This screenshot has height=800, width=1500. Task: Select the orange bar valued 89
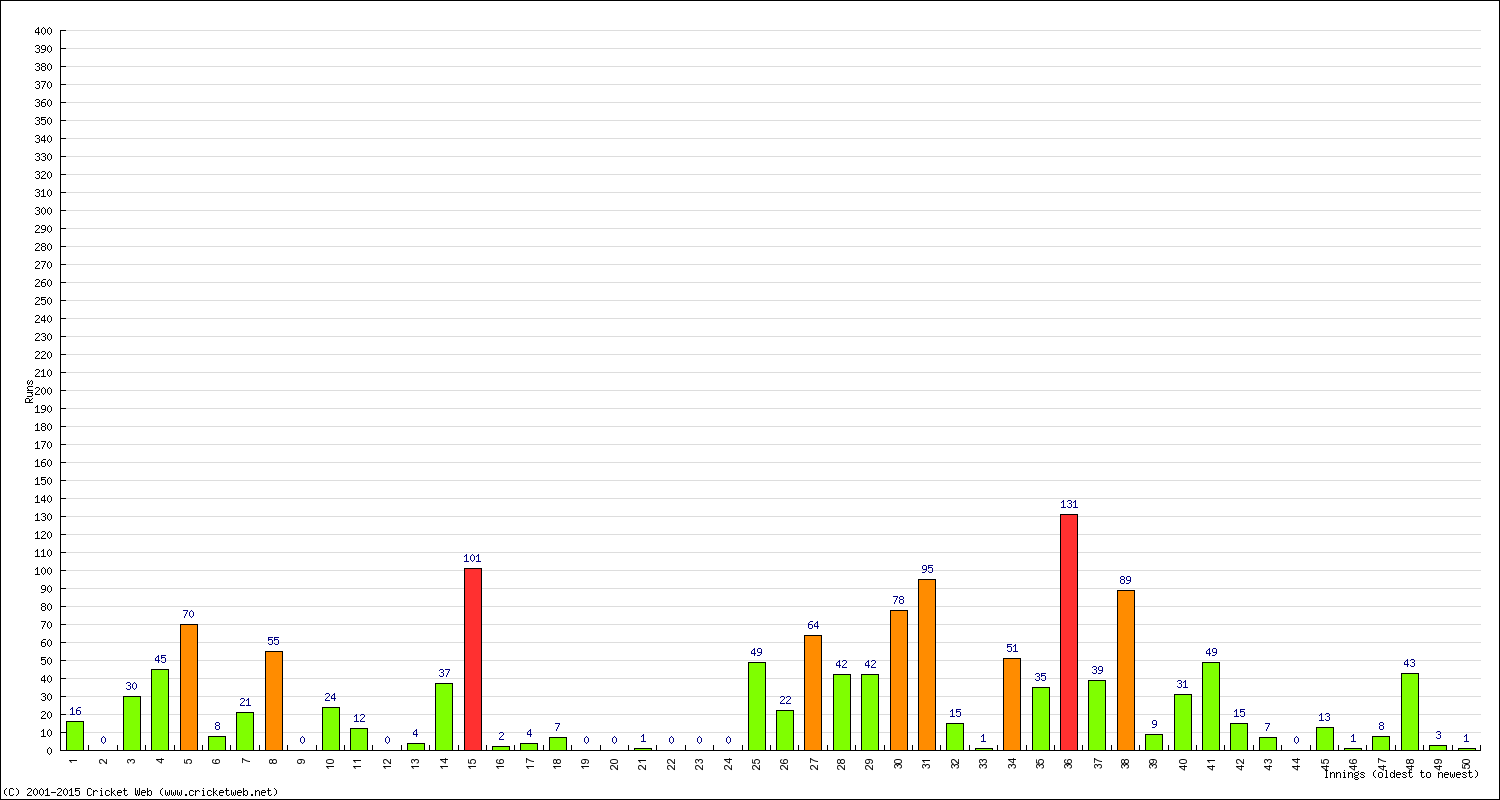1126,670
